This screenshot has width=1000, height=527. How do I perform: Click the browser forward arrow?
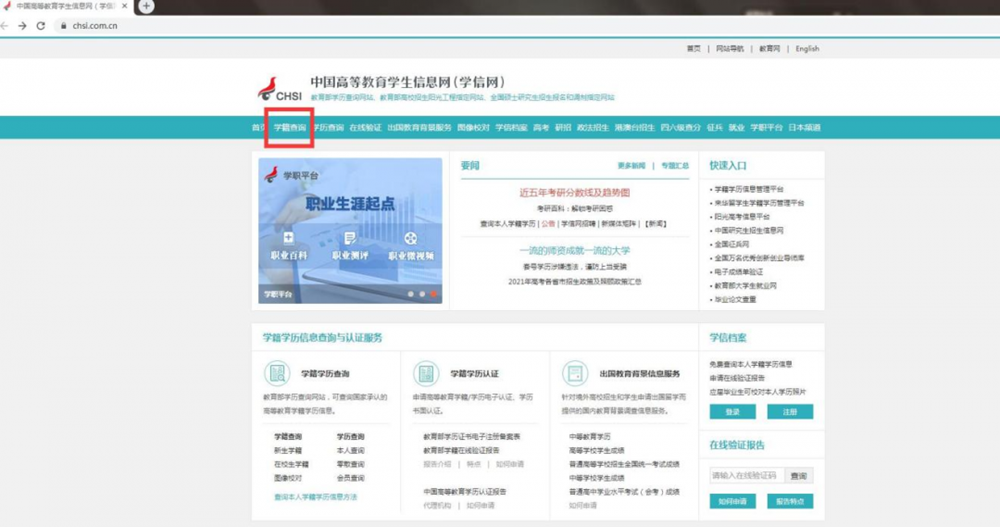21,26
